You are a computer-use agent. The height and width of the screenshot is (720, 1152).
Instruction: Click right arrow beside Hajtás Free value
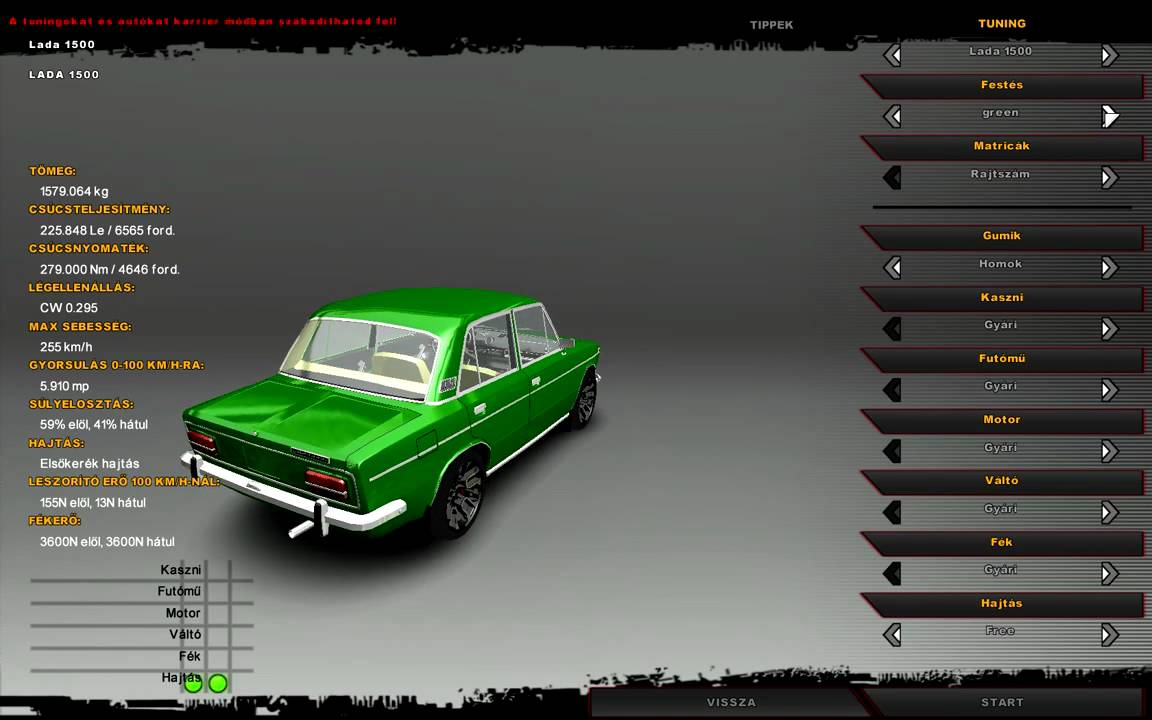[1109, 634]
